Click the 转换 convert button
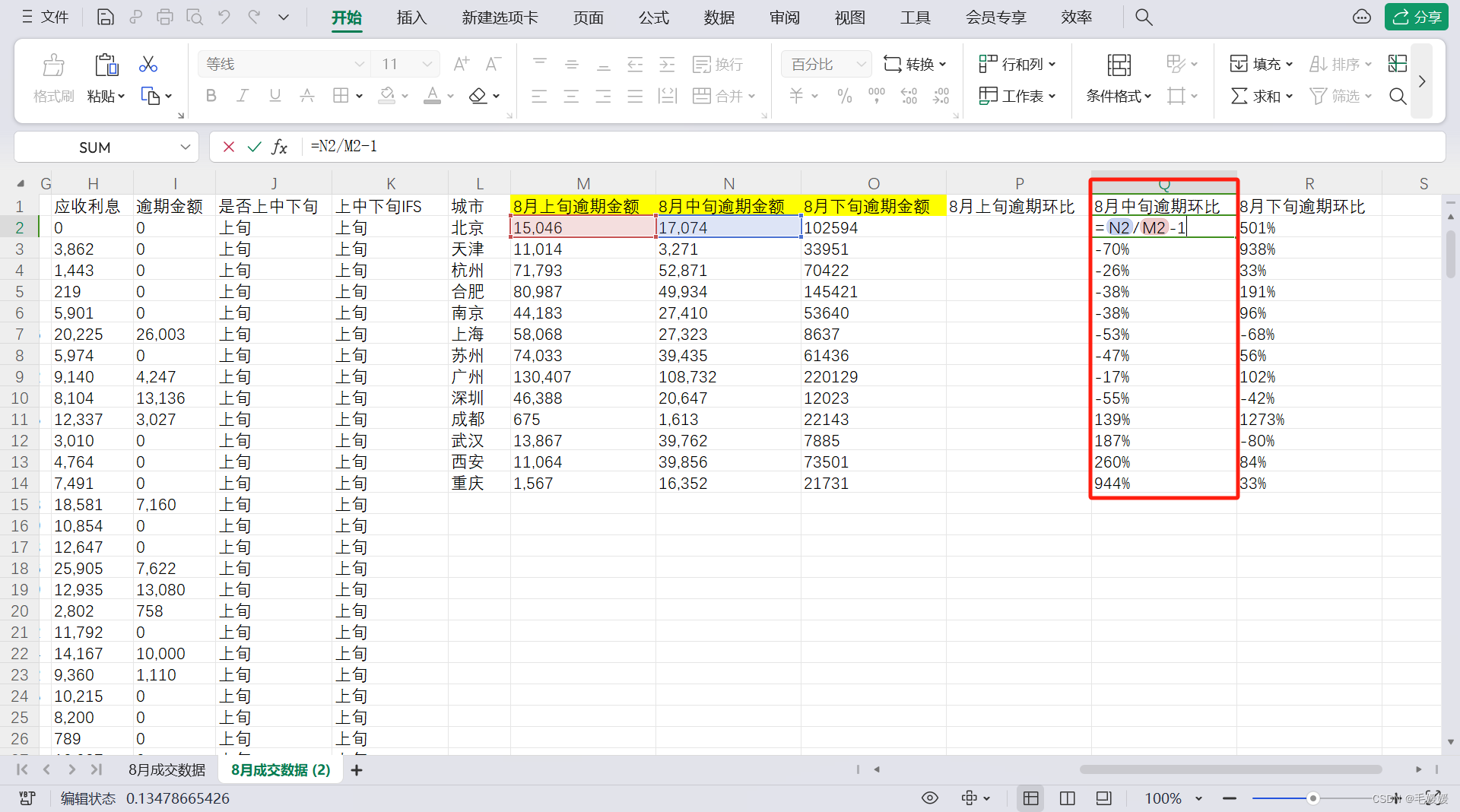Screen dimensions: 1460x812 pyautogui.click(x=915, y=64)
